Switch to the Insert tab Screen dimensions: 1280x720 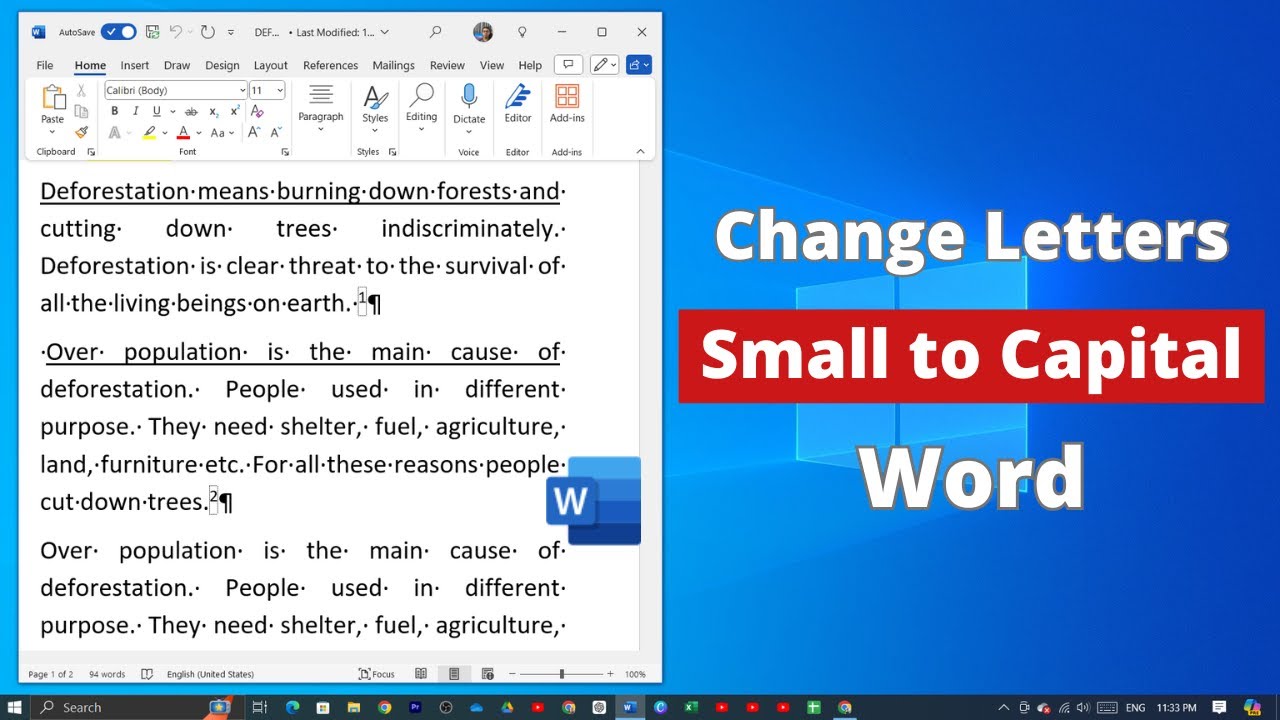point(135,65)
